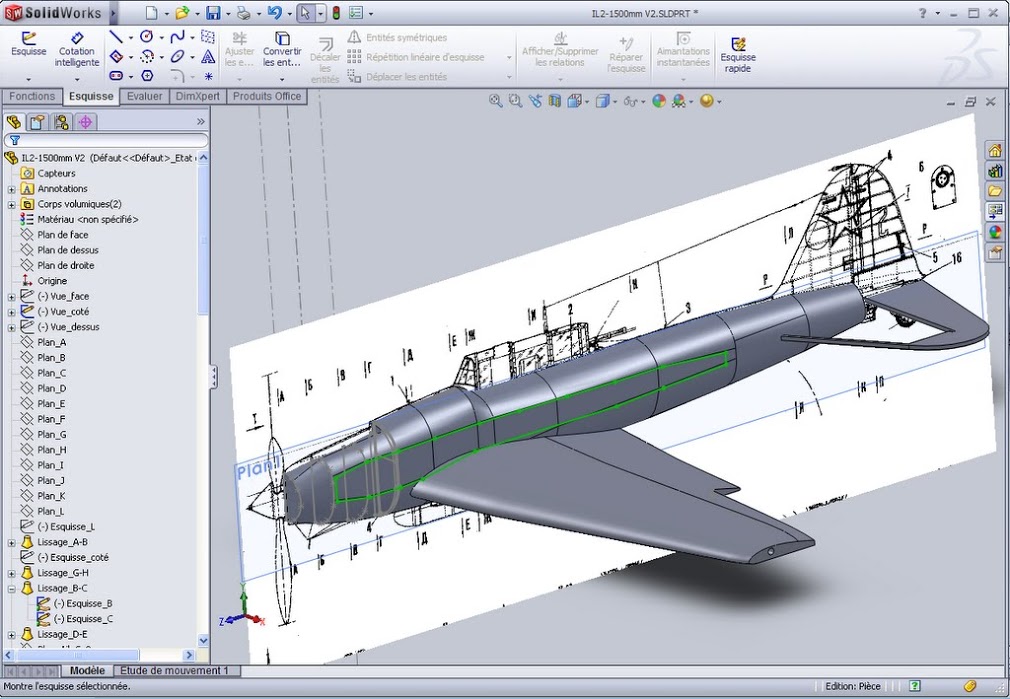Select the Circle sketch tool
This screenshot has width=1010, height=699.
[x=146, y=37]
